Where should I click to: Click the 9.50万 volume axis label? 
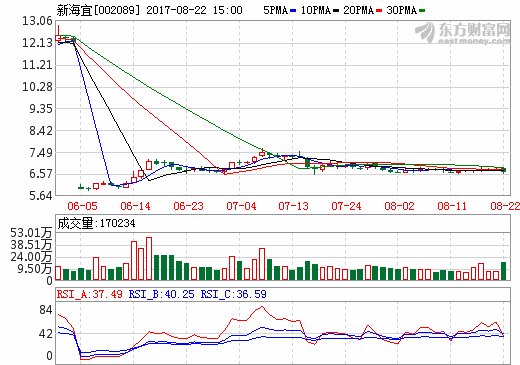(35, 269)
